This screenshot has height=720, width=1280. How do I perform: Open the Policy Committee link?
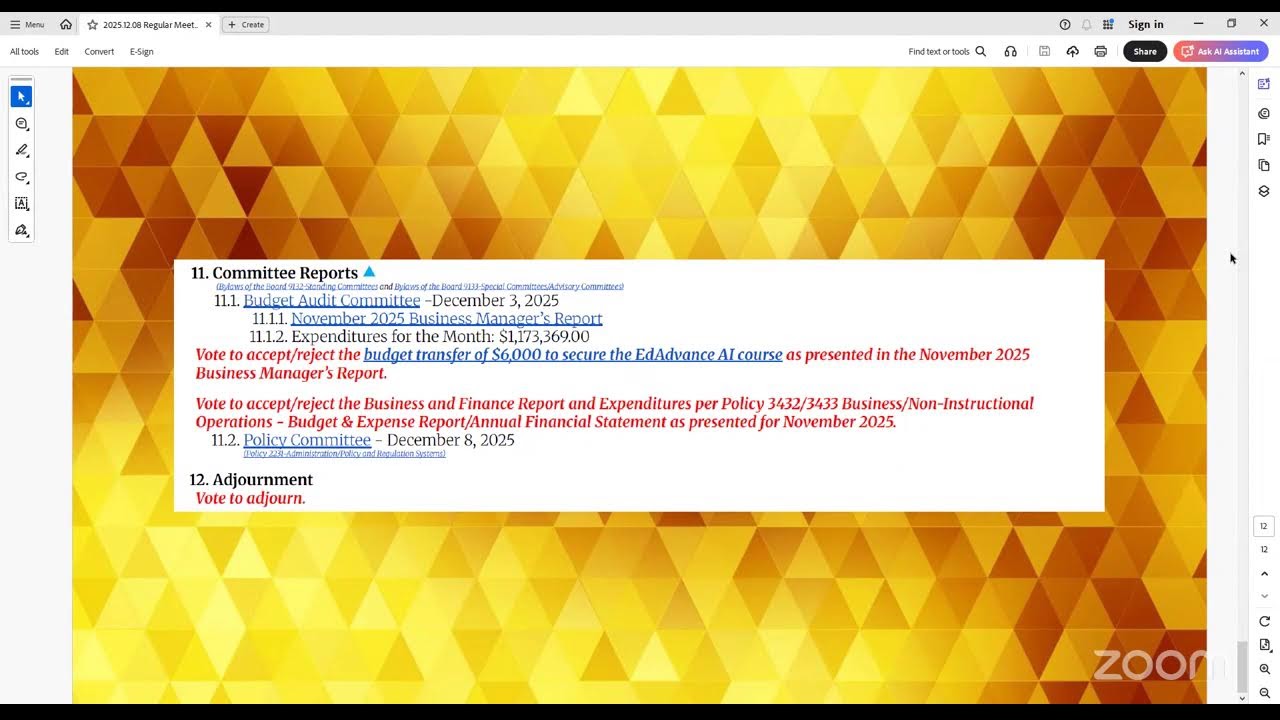click(307, 440)
